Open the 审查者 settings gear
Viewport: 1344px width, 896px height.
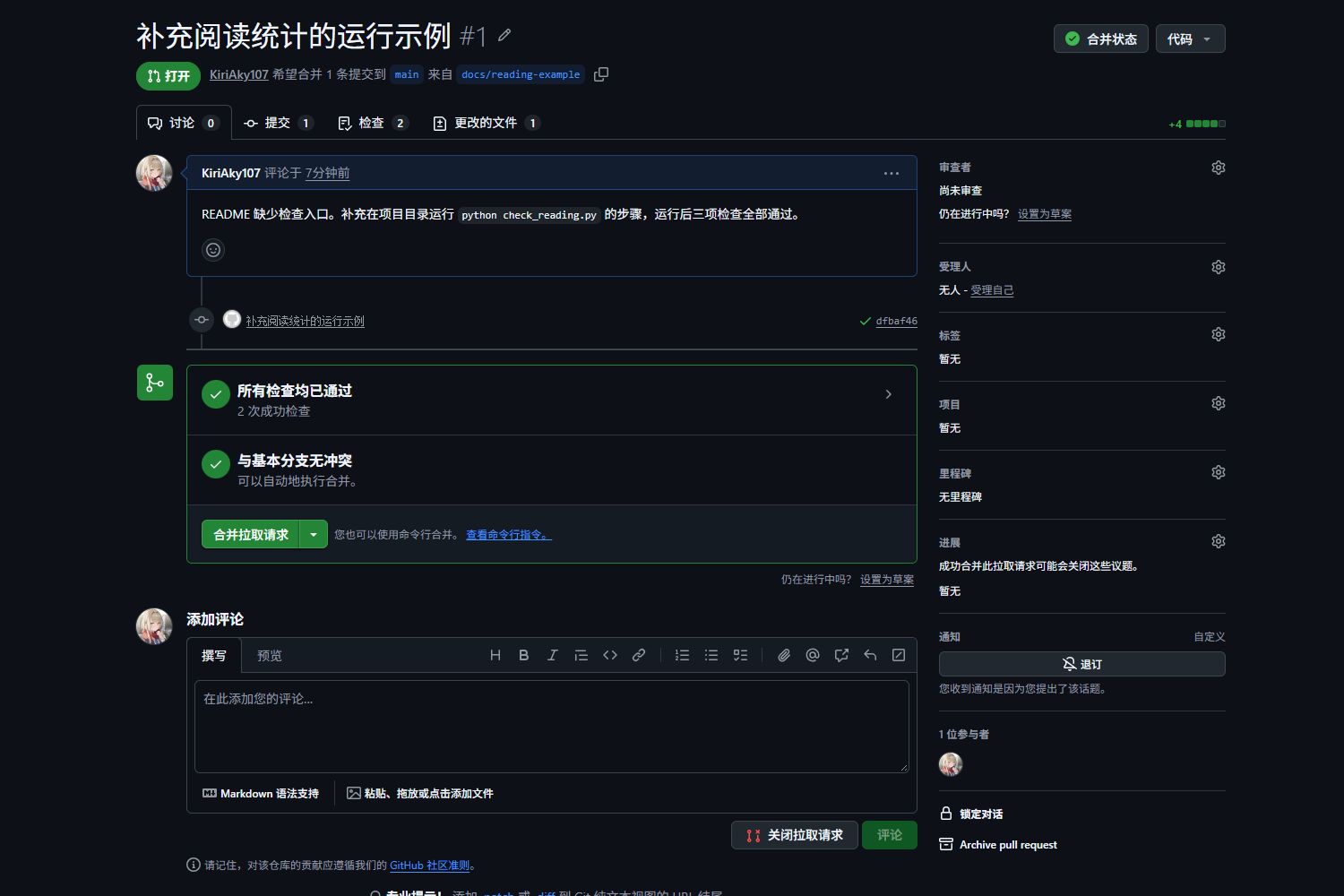pos(1218,168)
